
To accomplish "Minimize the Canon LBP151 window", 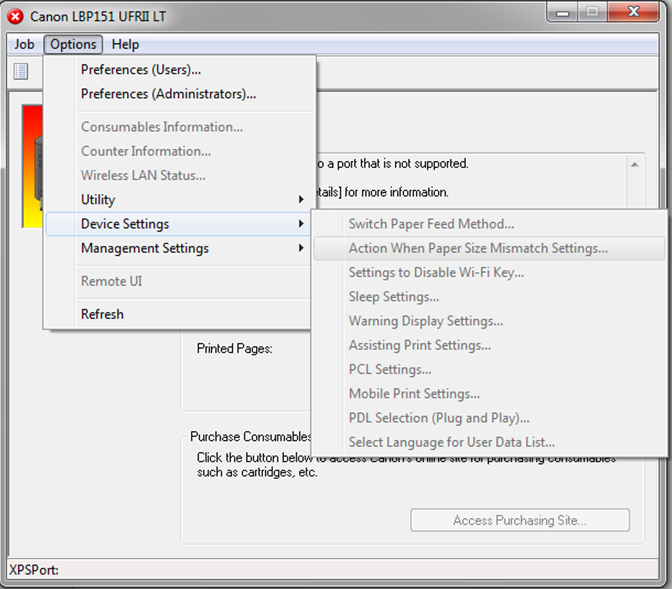I will 562,13.
